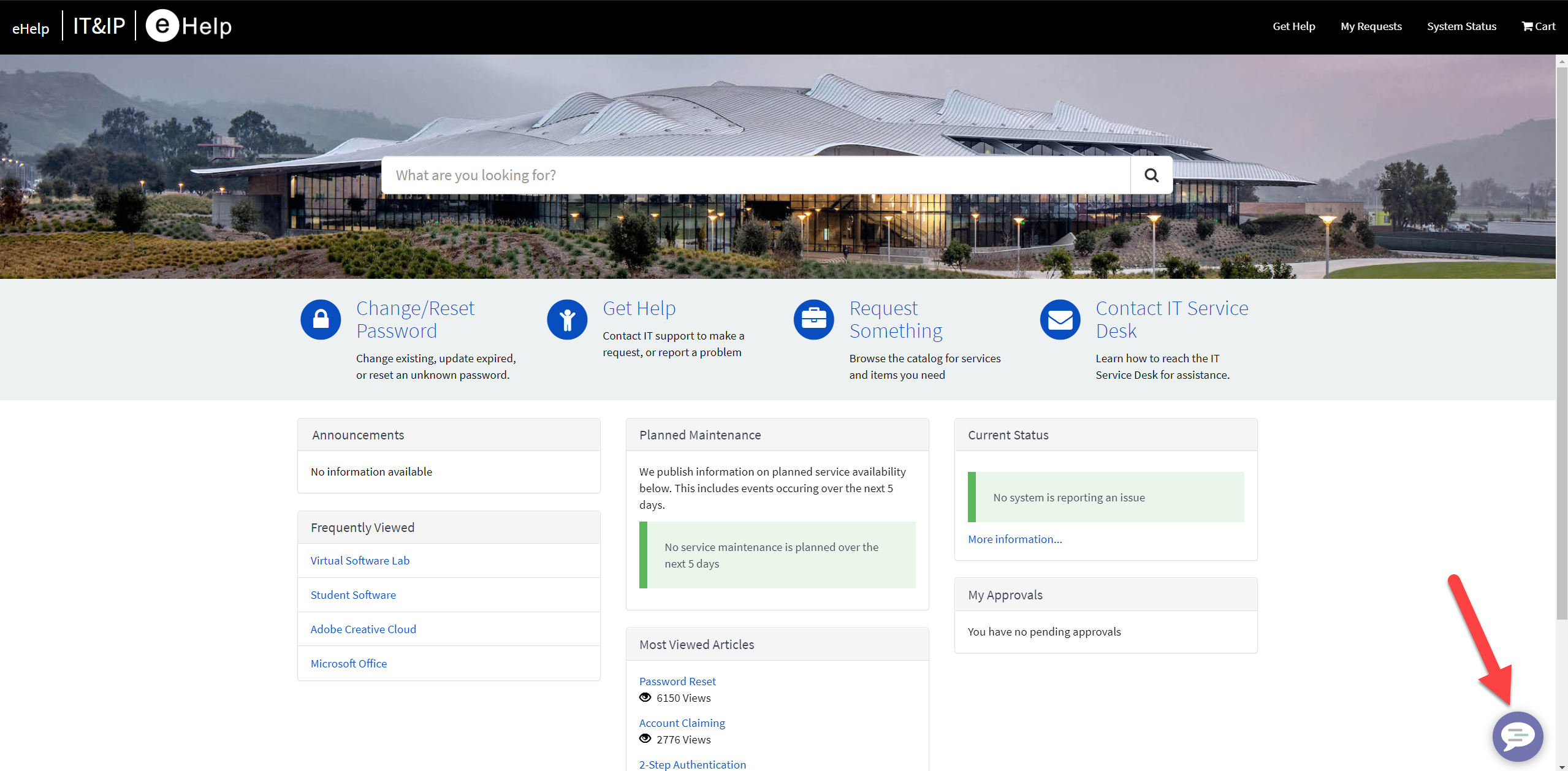Open the Account Claiming article
The width and height of the screenshot is (1568, 771).
click(682, 723)
